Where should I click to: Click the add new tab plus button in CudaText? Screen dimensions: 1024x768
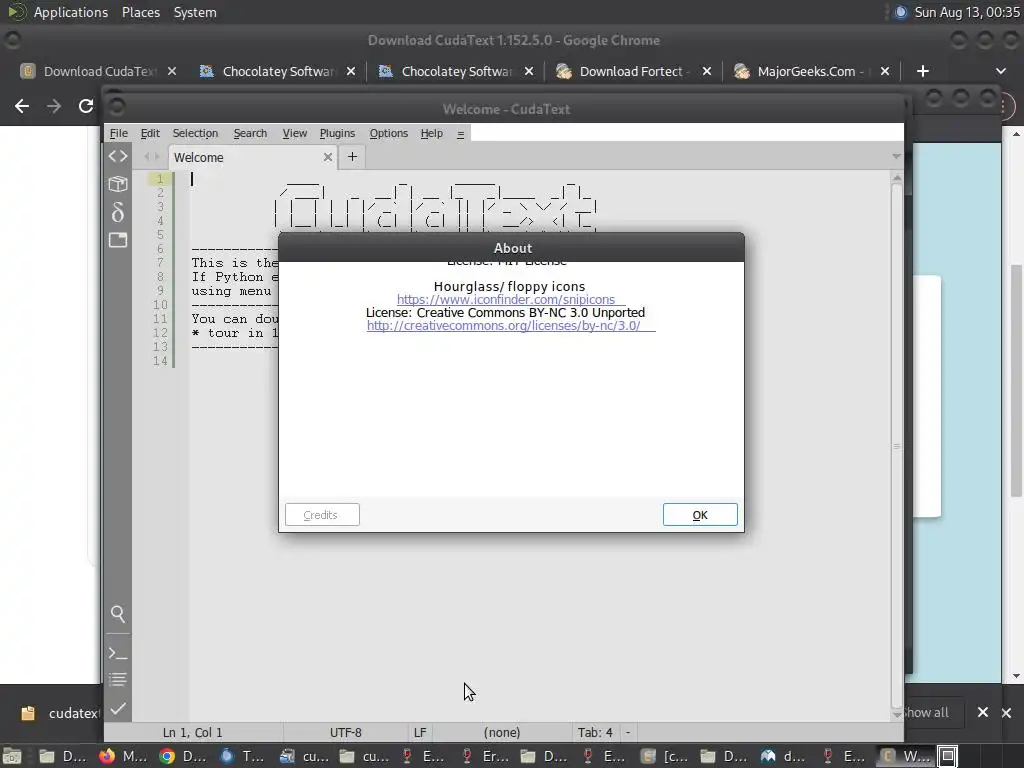pos(352,157)
